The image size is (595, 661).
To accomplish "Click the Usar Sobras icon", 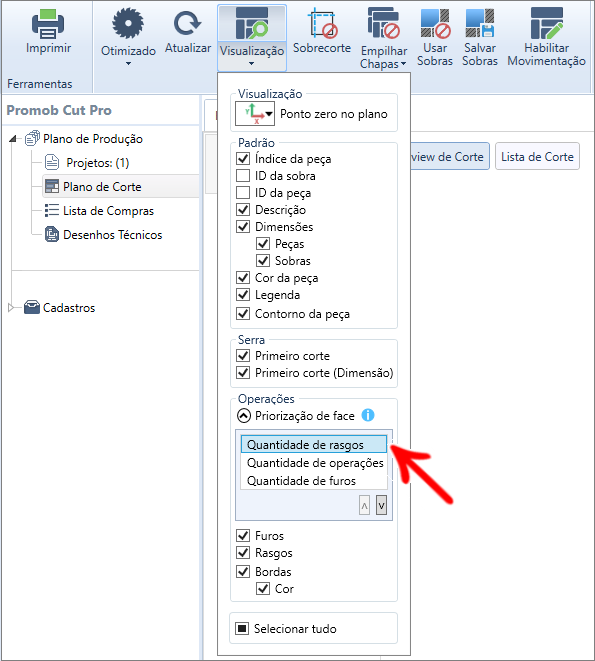I will tap(435, 24).
